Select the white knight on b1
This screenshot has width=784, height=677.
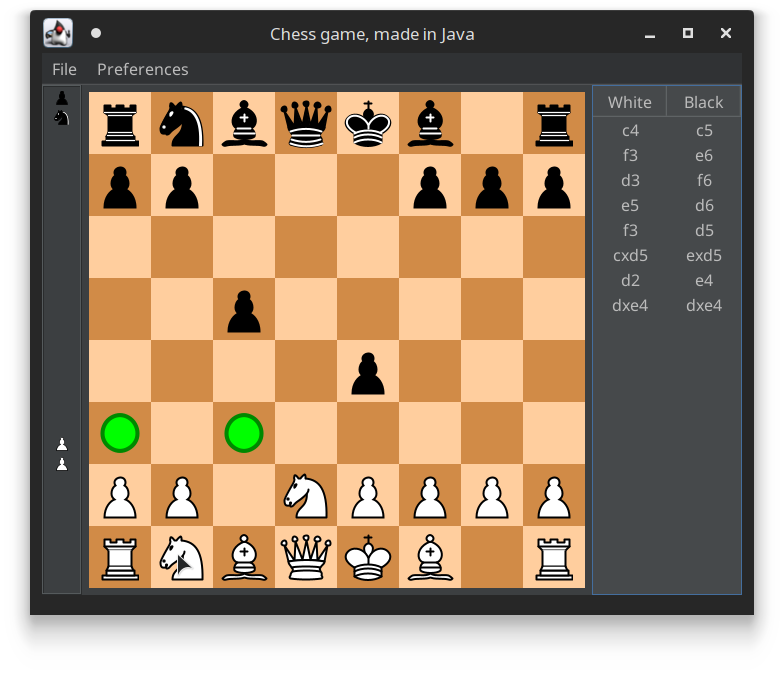pos(182,557)
